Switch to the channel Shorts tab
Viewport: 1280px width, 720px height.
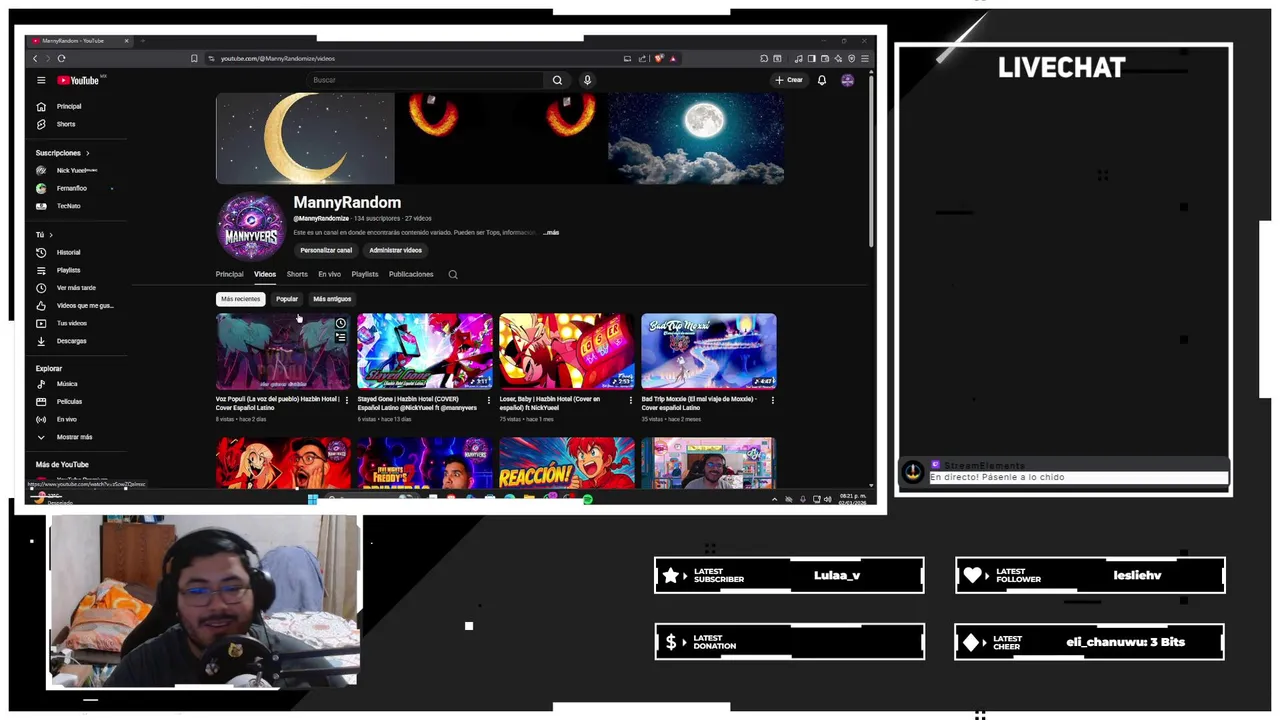point(297,274)
